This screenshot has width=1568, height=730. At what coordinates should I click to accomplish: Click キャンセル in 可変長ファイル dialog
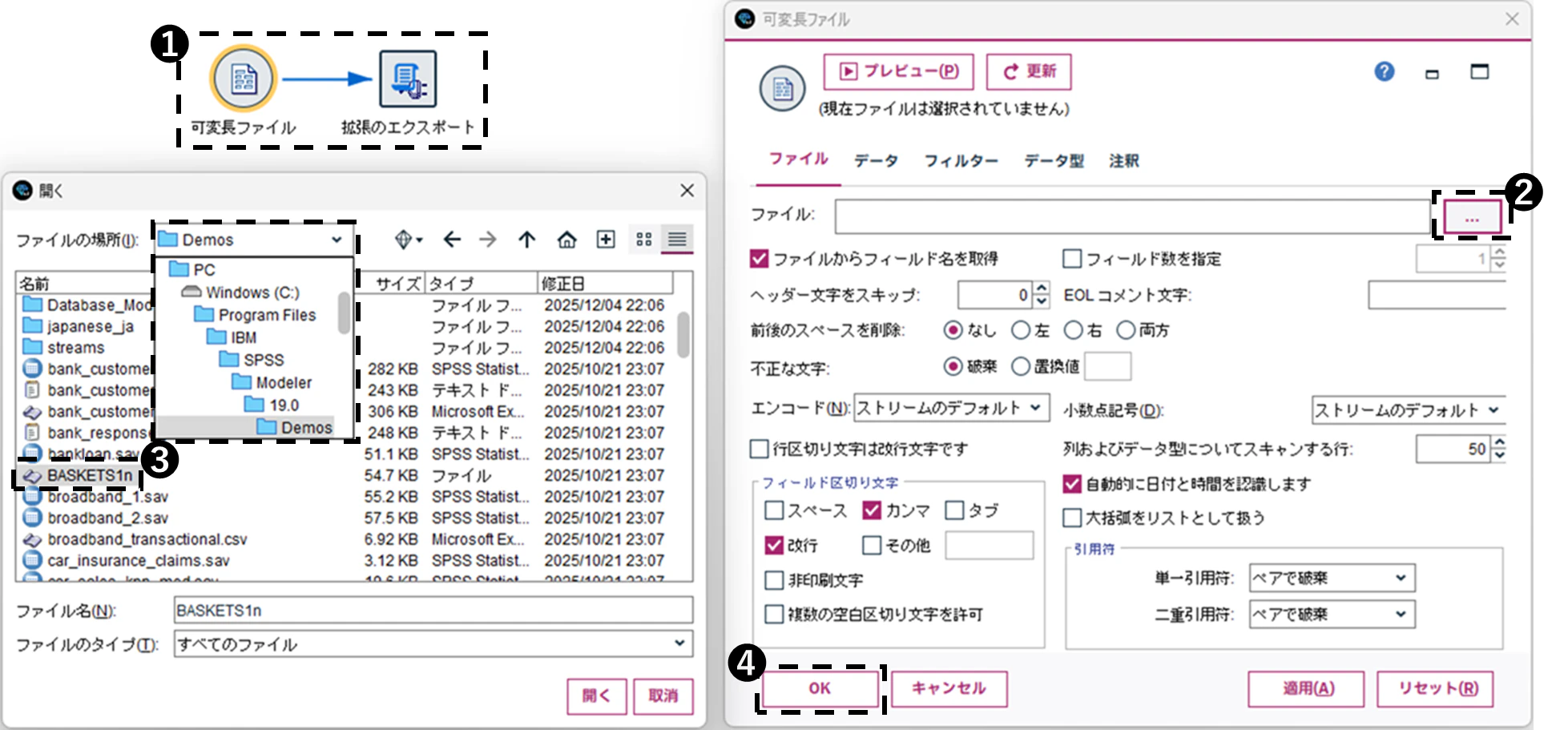(x=949, y=688)
